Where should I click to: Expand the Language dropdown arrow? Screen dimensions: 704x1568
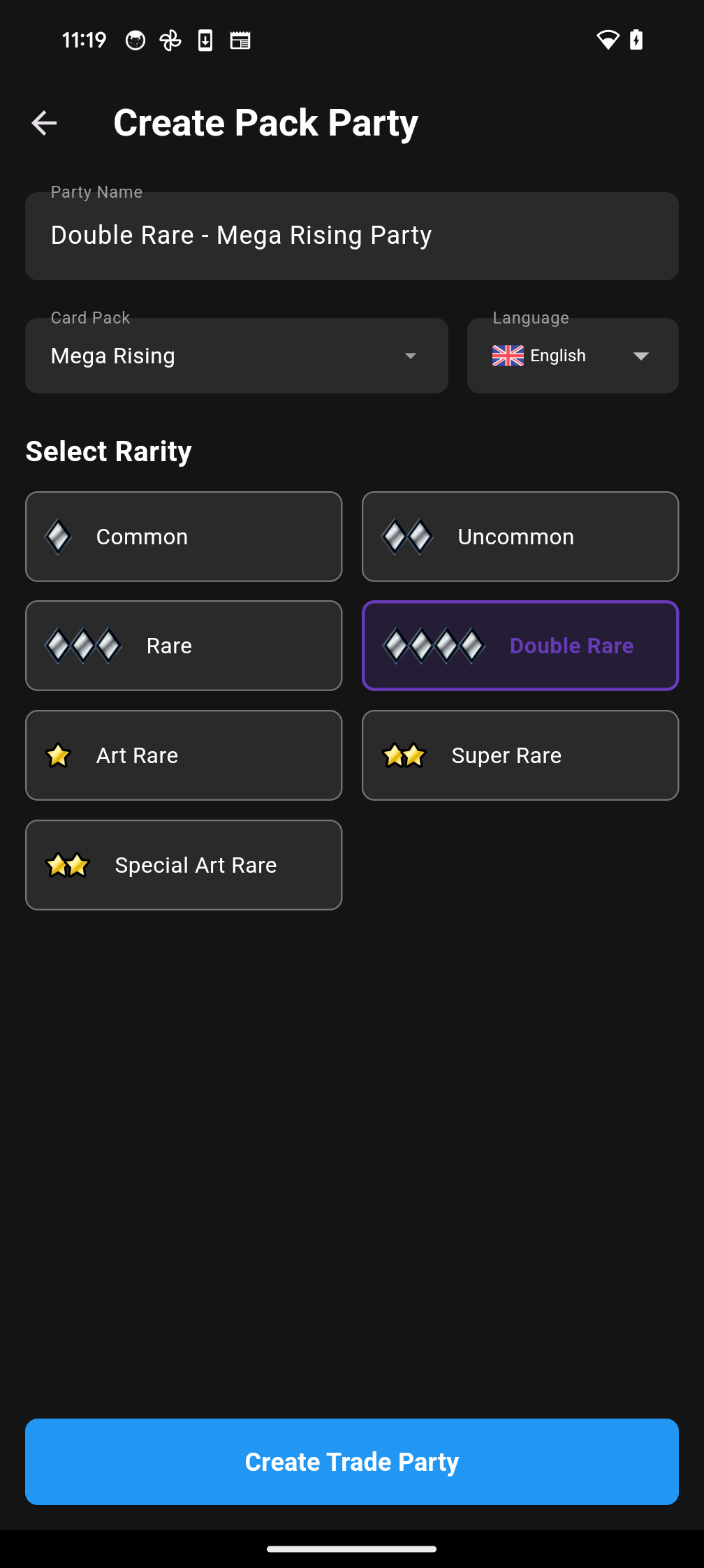click(640, 356)
